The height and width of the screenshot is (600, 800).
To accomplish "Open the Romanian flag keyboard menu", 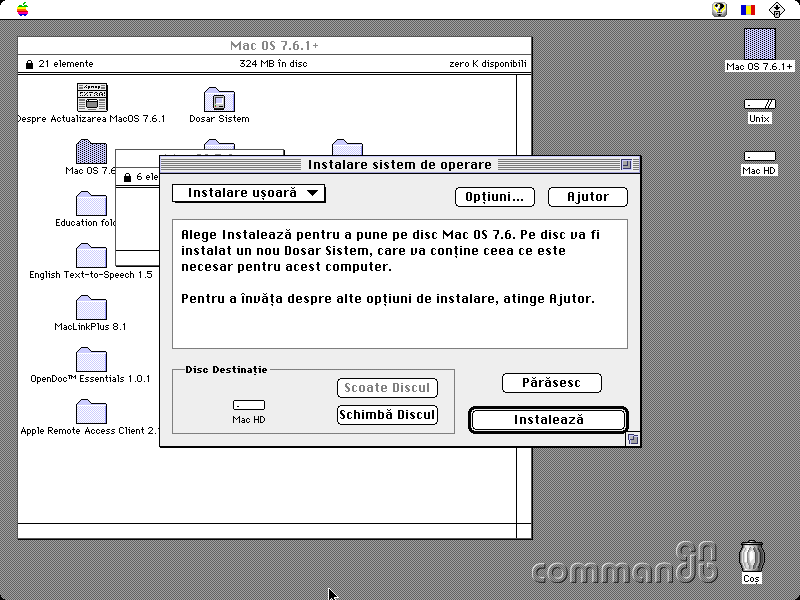I will pyautogui.click(x=747, y=9).
